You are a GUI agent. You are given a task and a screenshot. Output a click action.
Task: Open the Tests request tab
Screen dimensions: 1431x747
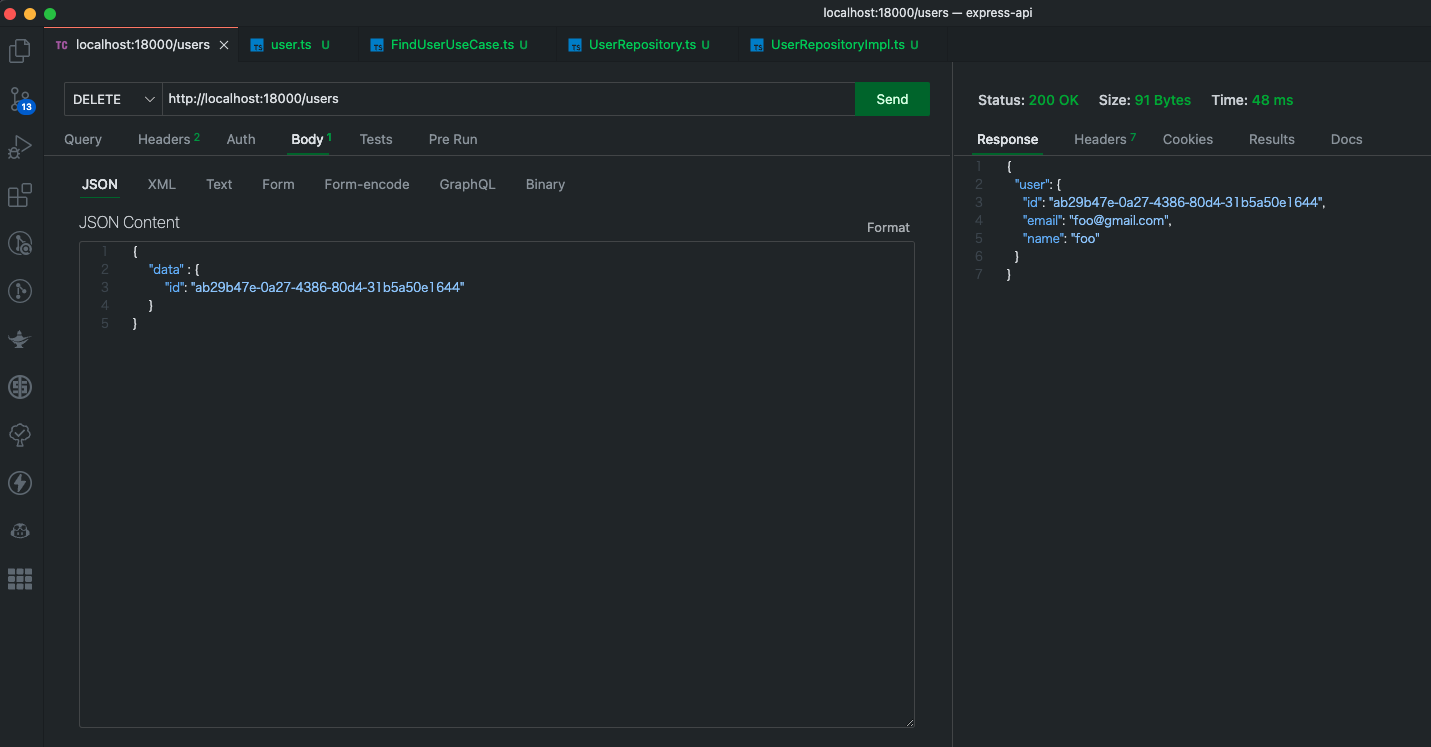coord(376,139)
